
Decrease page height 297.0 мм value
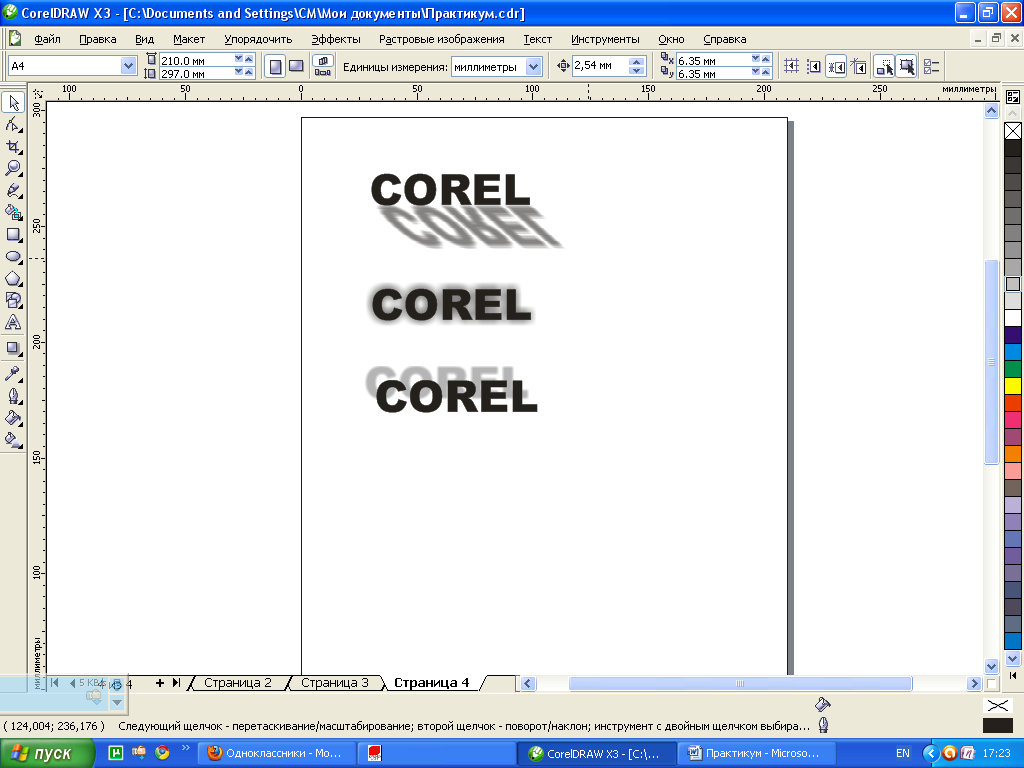238,72
